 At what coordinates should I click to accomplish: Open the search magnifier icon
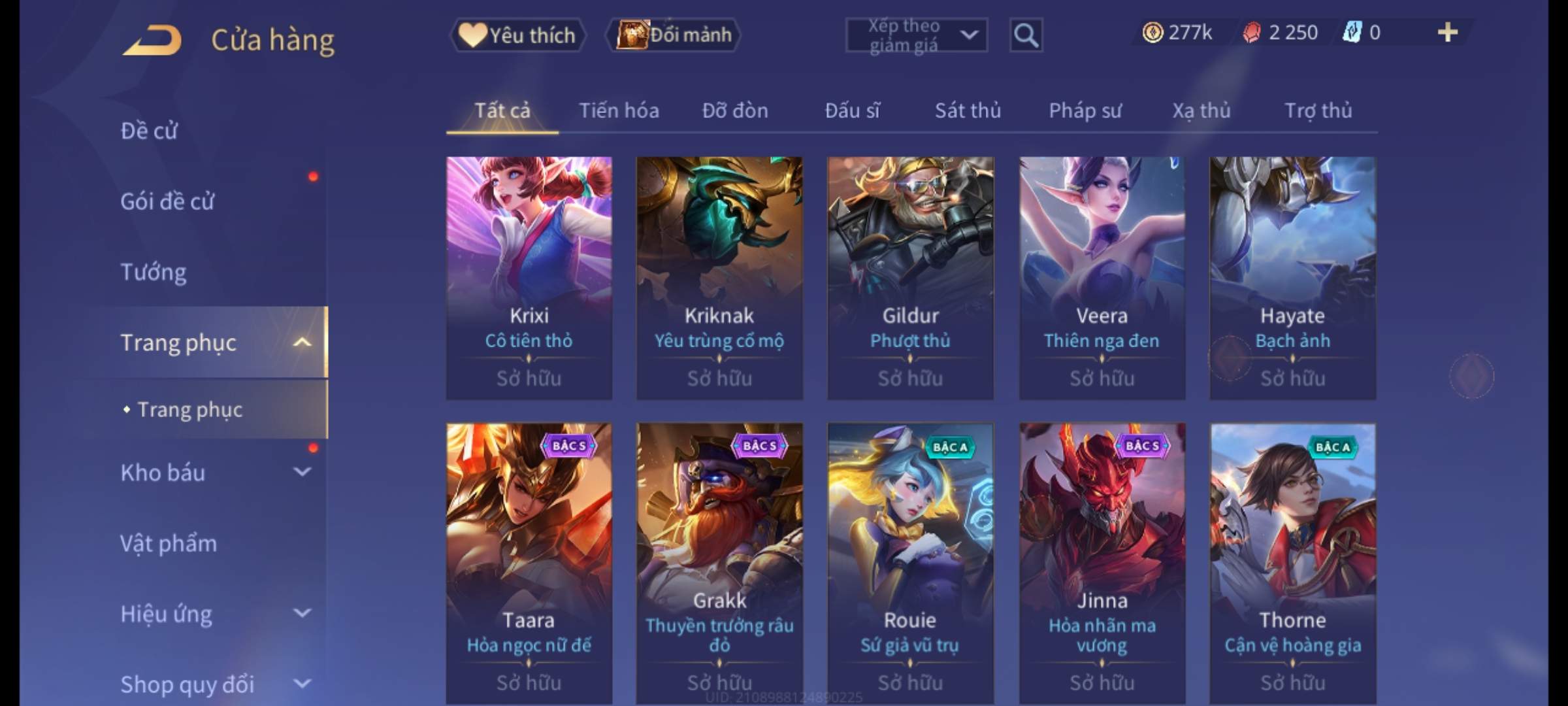[1026, 35]
